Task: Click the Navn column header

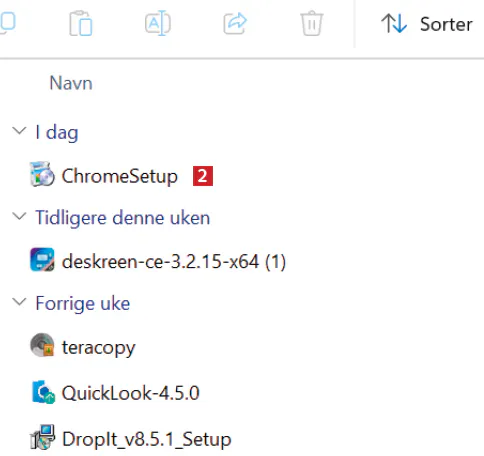Action: pos(71,83)
